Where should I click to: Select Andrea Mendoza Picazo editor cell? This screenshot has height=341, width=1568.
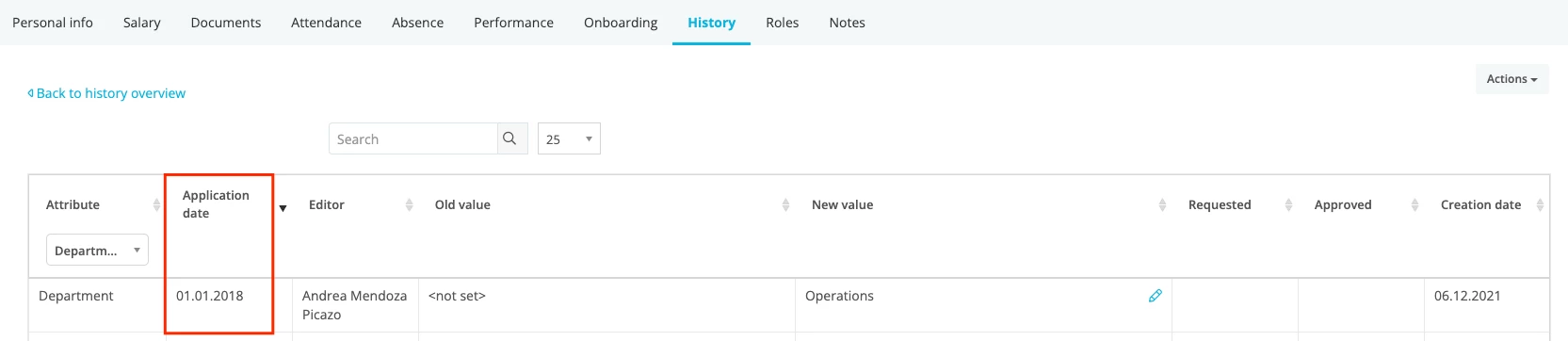[x=355, y=305]
